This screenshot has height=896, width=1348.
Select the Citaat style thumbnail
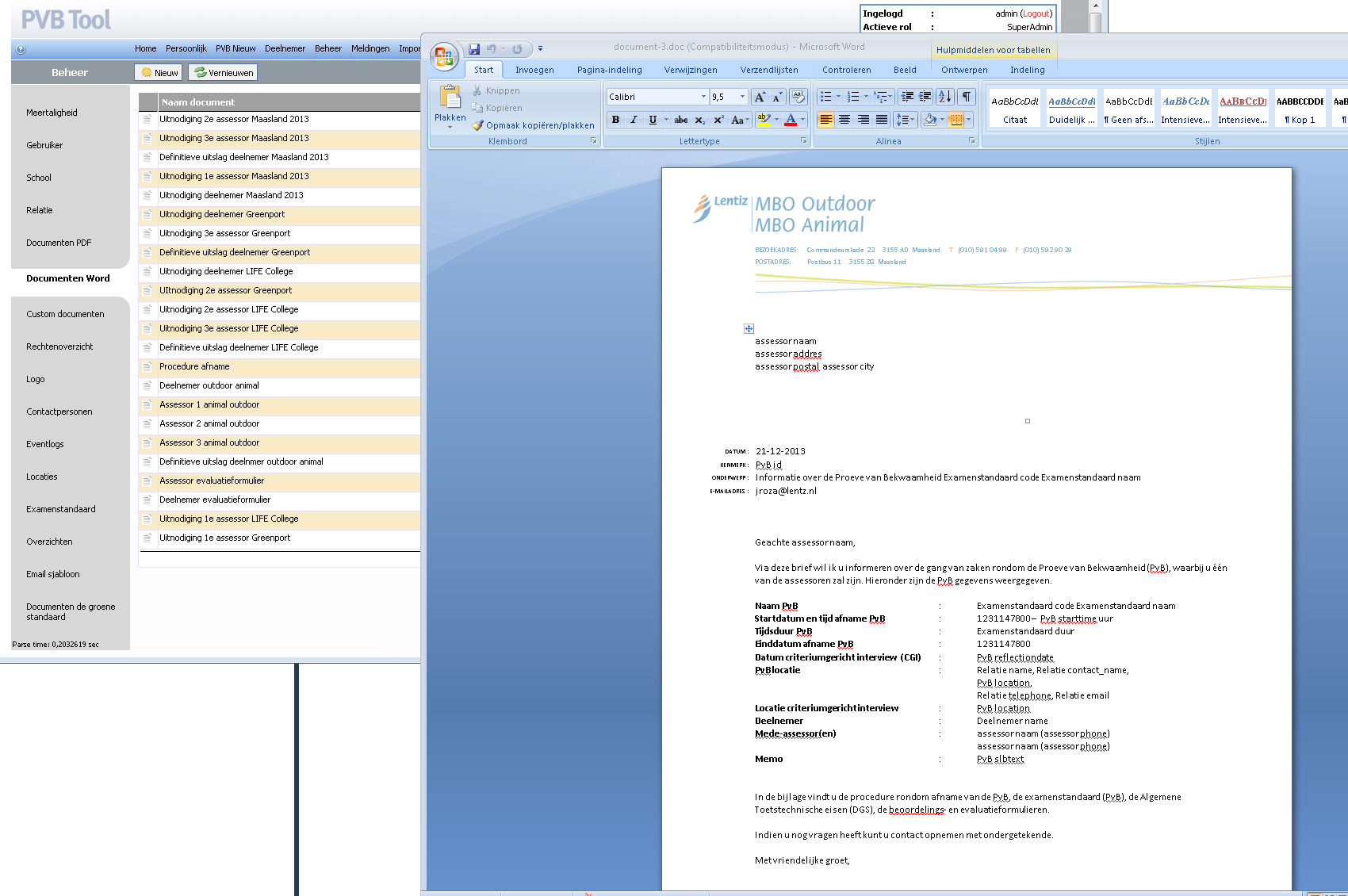coord(1015,109)
